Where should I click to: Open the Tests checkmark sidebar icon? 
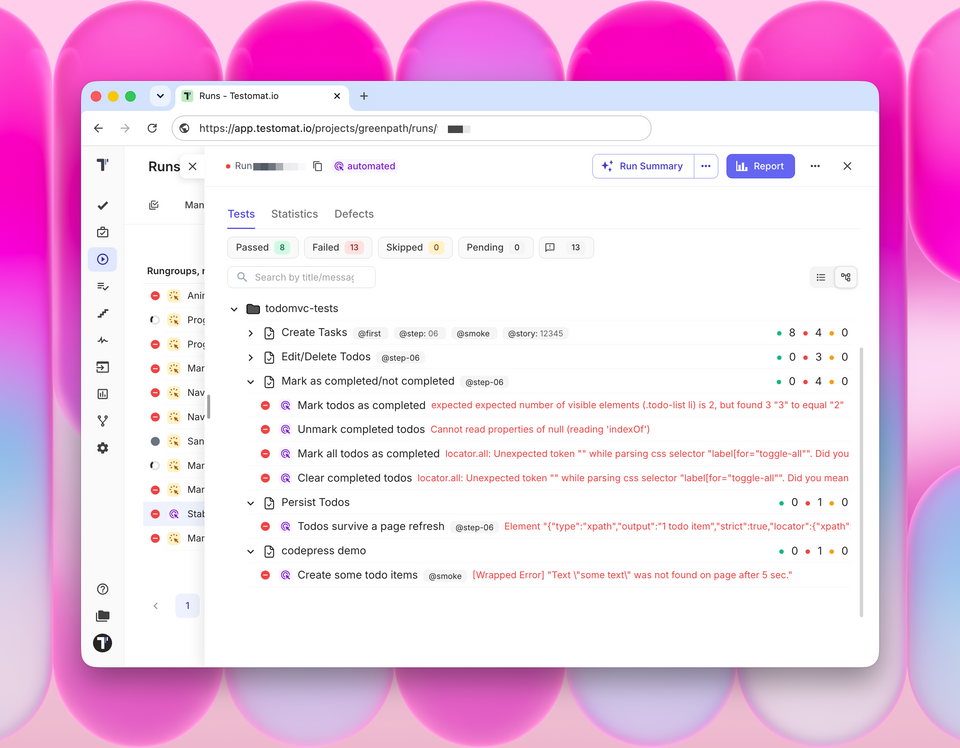pyautogui.click(x=102, y=206)
